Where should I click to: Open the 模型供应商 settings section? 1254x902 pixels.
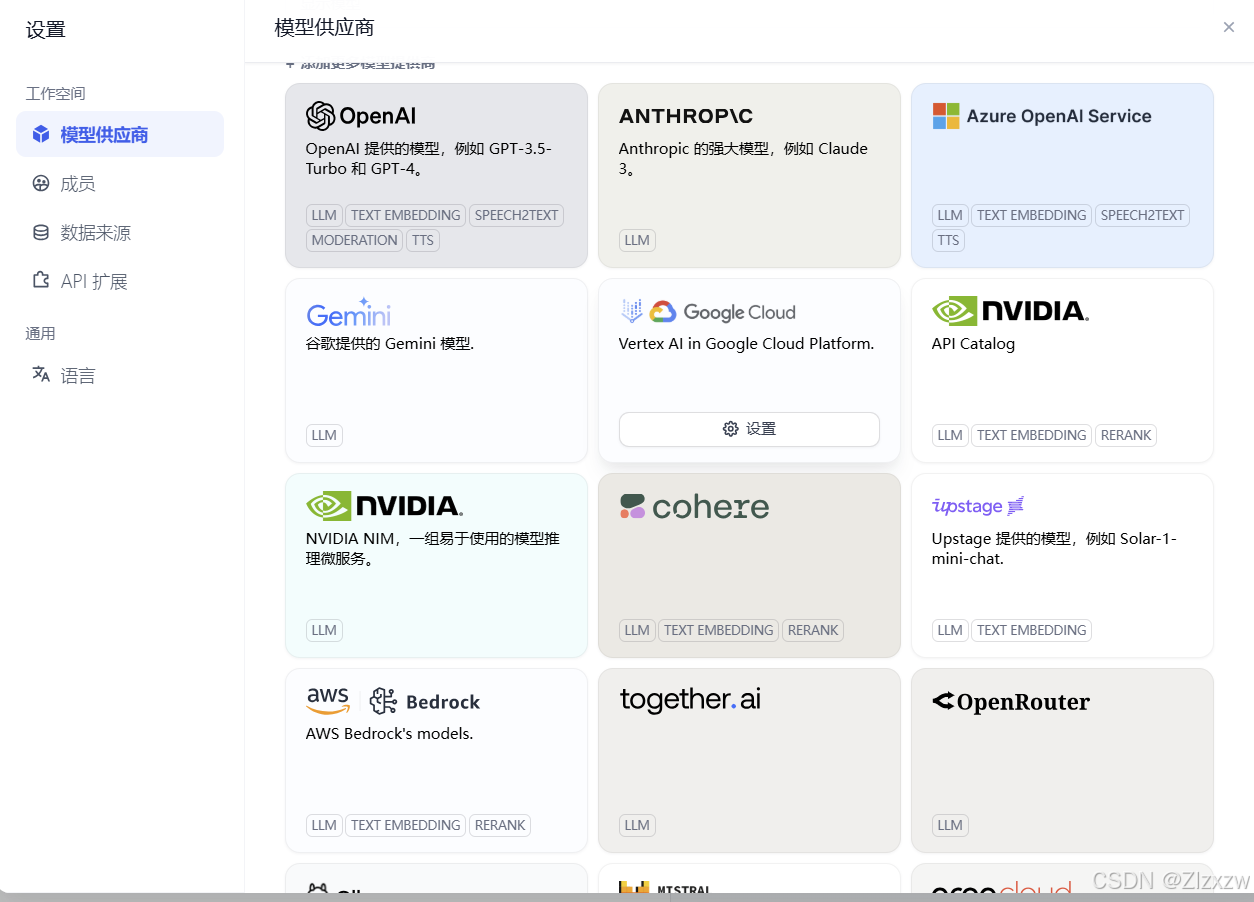point(120,134)
